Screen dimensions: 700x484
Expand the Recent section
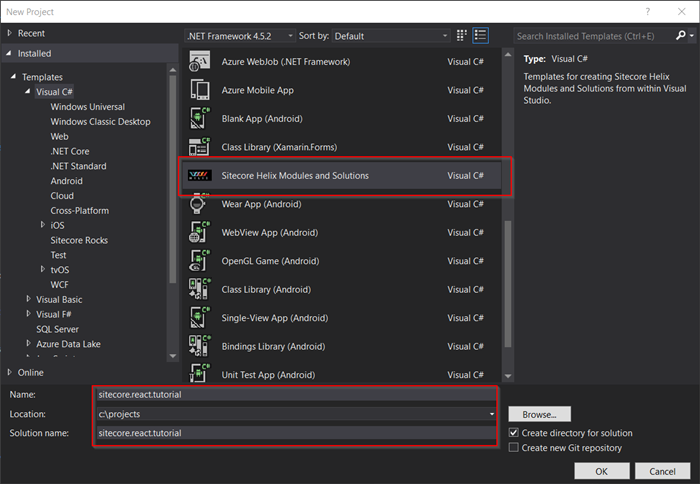click(x=10, y=33)
